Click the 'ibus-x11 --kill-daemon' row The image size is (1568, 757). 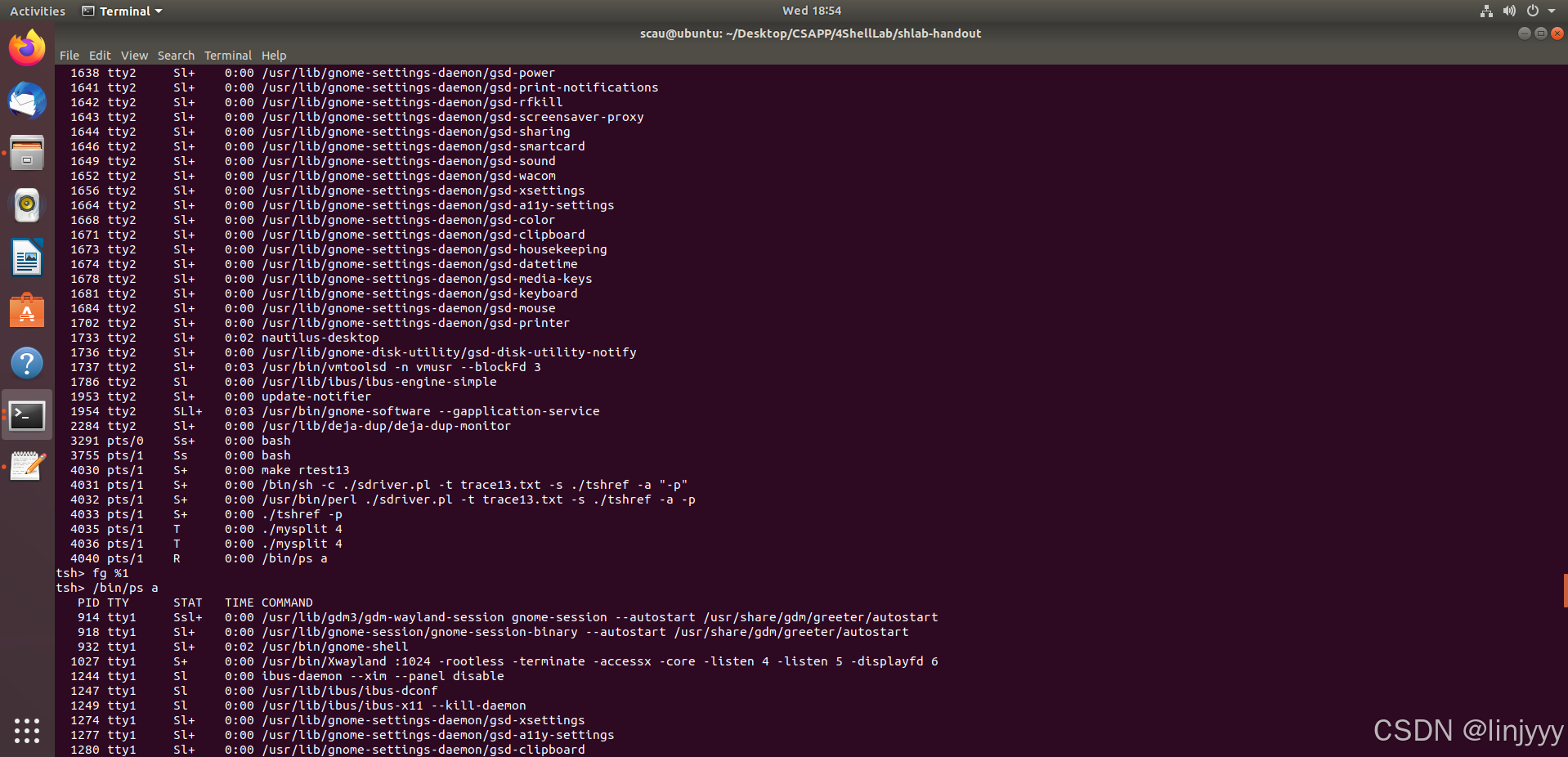click(x=298, y=705)
